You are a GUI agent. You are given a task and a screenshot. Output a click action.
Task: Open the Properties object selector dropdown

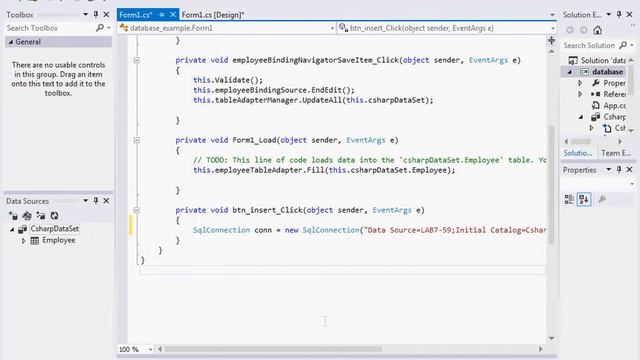(632, 184)
